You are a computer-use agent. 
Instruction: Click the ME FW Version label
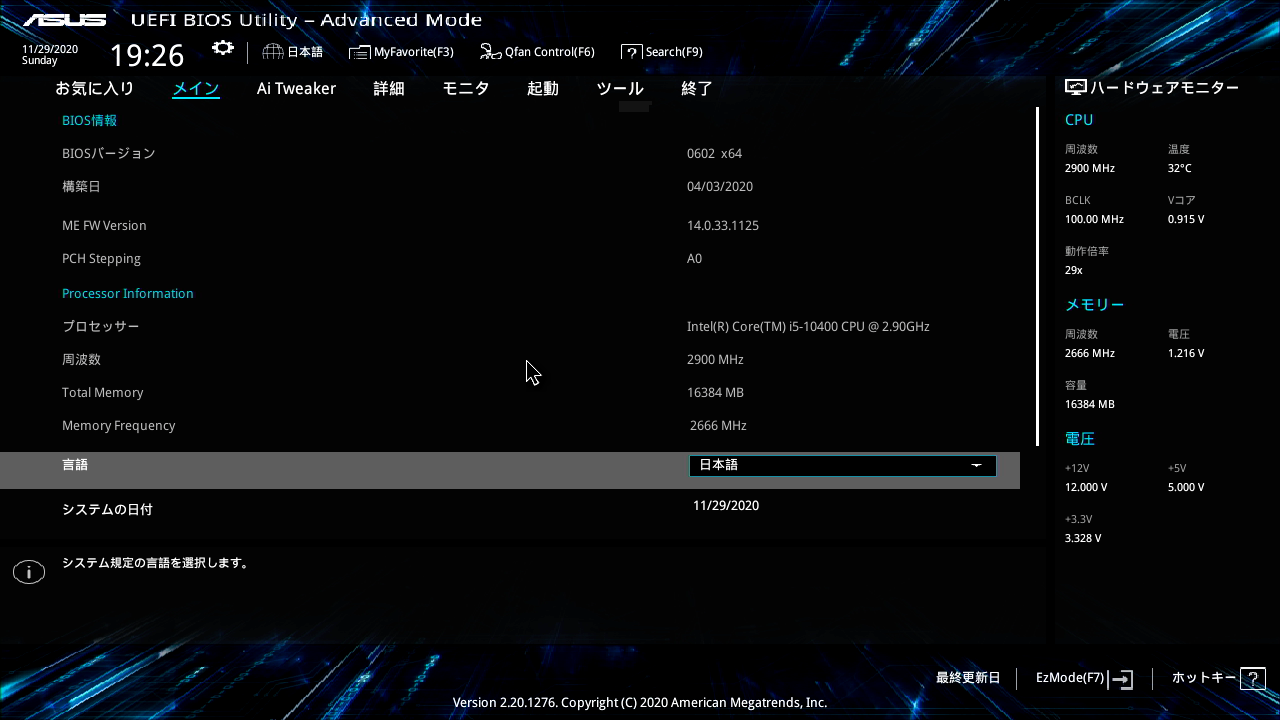pyautogui.click(x=104, y=226)
